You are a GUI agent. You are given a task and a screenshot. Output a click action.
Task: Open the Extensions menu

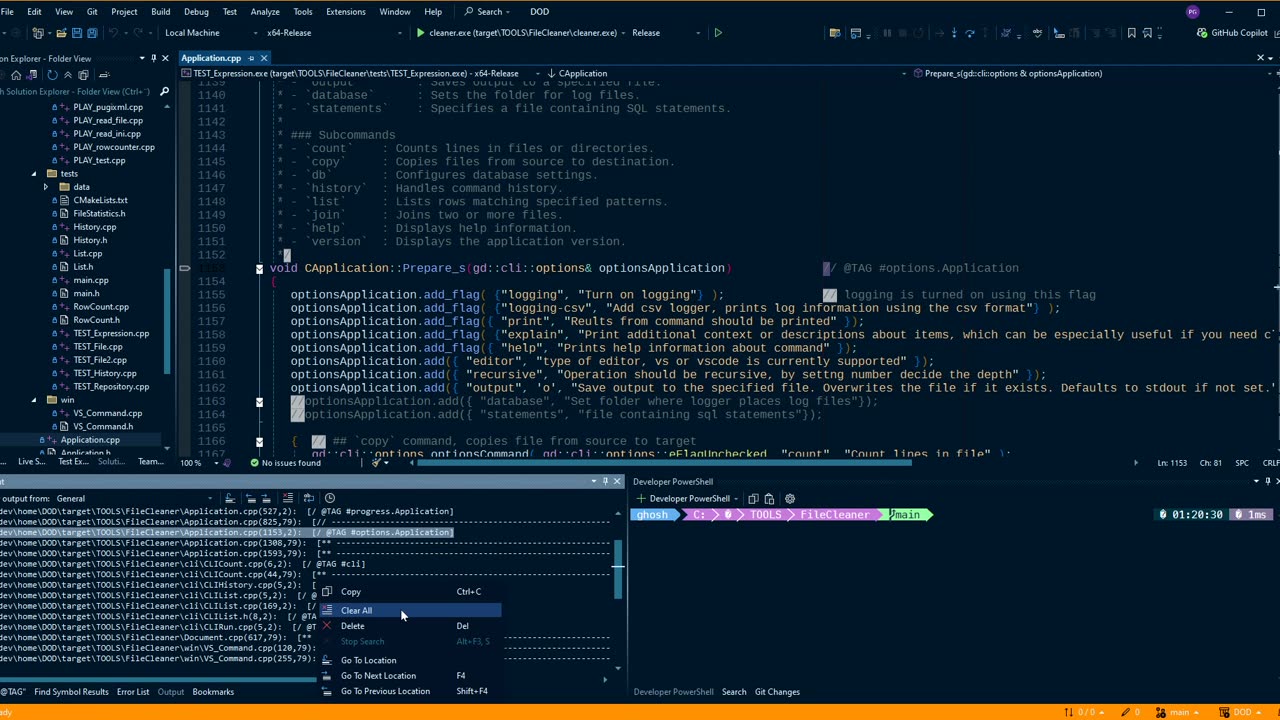346,12
